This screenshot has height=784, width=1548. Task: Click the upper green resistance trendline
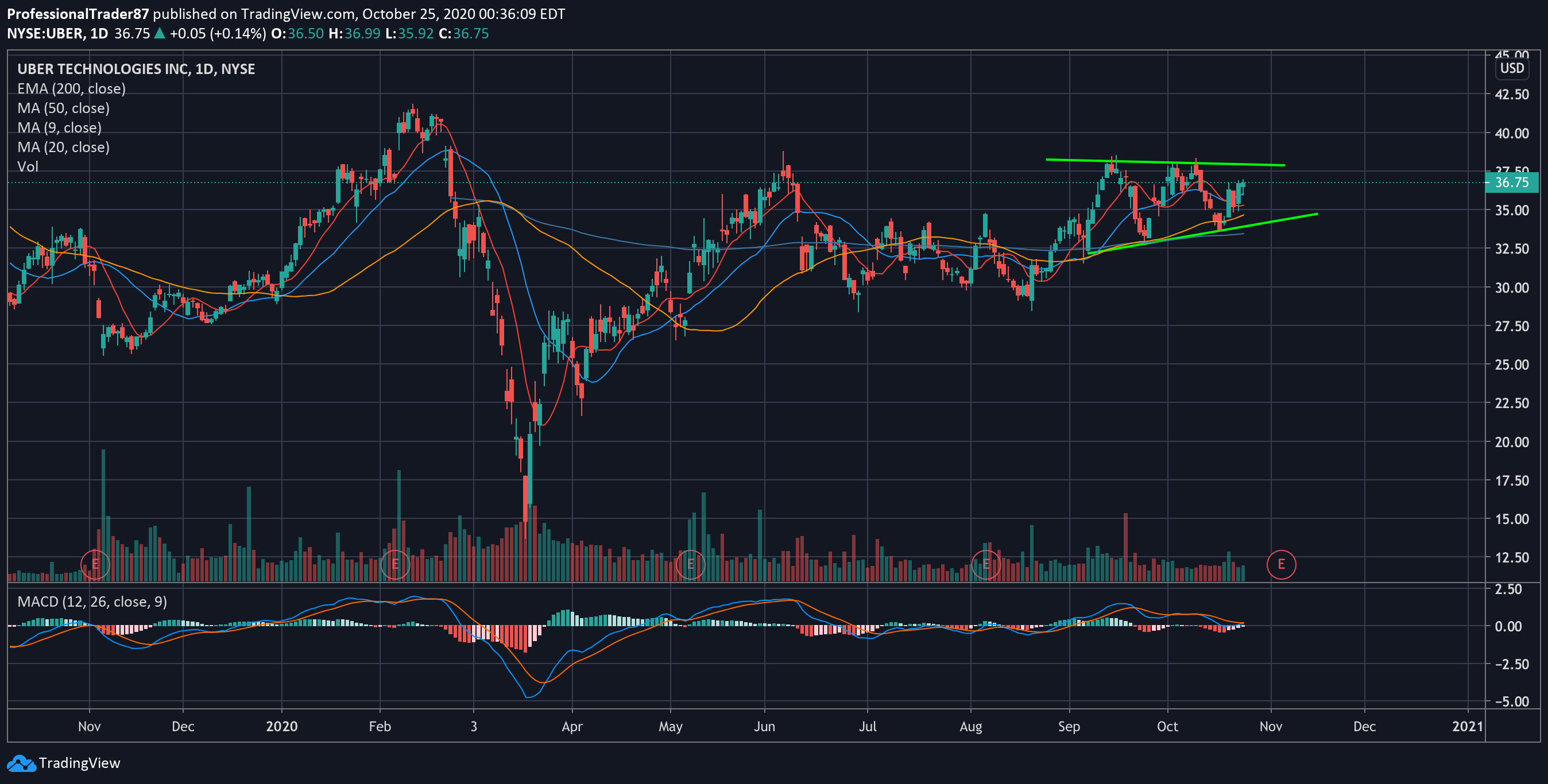[1165, 162]
